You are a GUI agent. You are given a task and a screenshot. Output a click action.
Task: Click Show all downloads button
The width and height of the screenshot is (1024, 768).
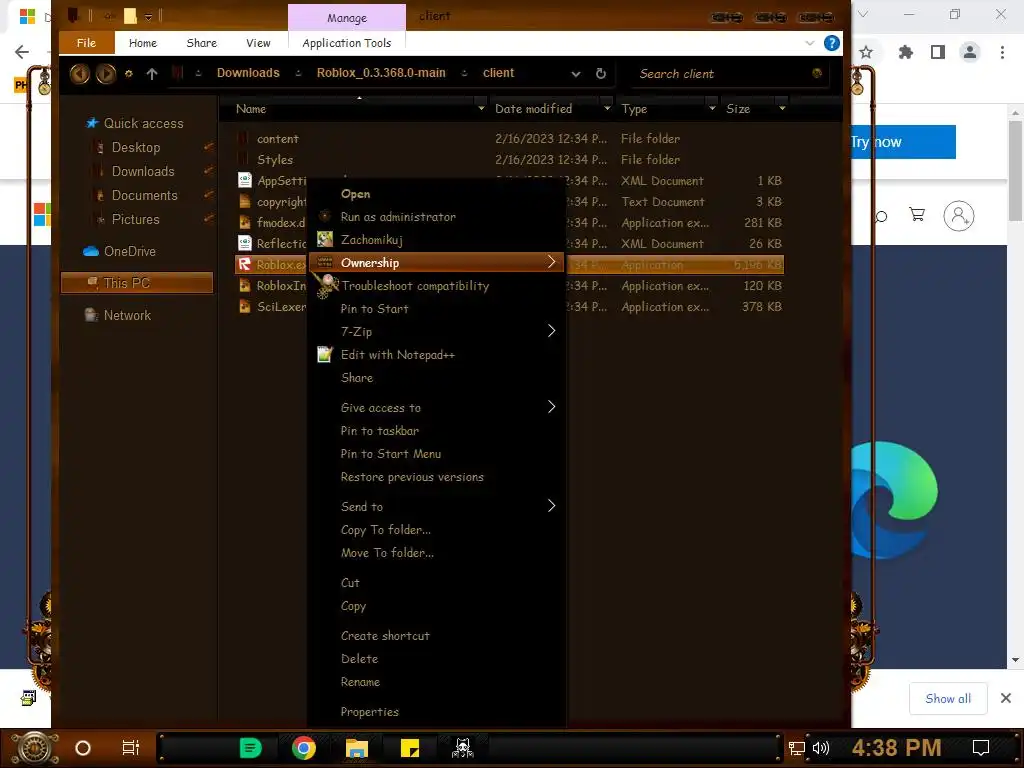948,699
